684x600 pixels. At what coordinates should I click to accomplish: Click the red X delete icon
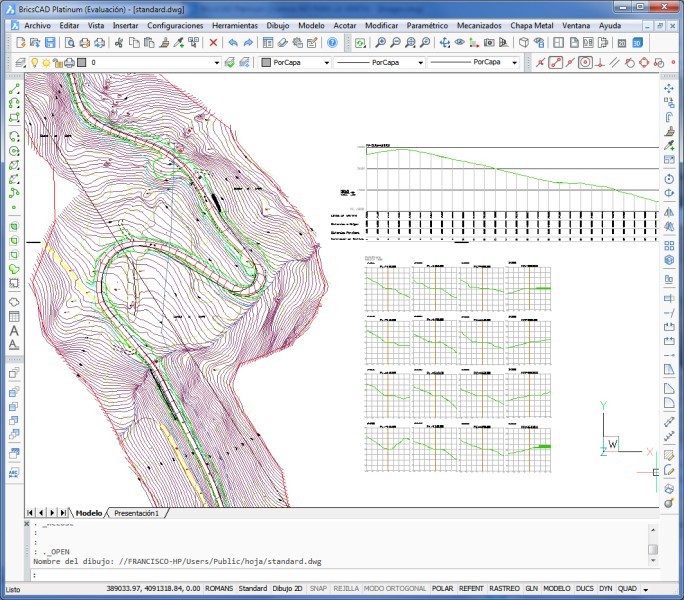tap(213, 43)
